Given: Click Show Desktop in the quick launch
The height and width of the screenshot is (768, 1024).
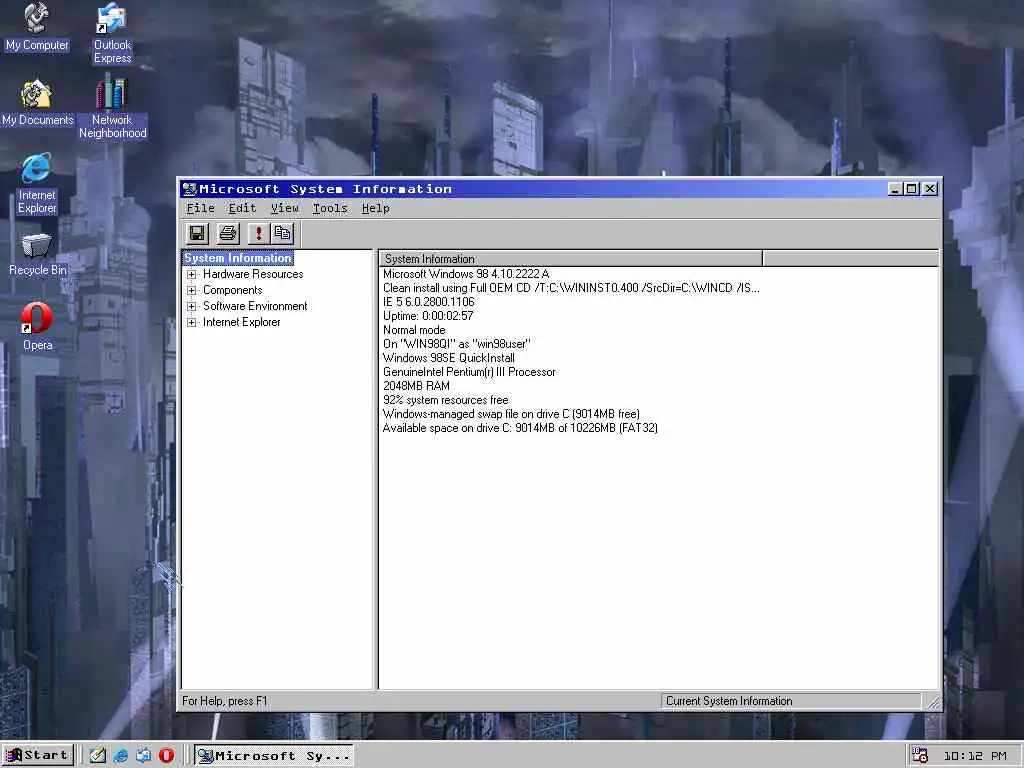Looking at the screenshot, I should [97, 756].
